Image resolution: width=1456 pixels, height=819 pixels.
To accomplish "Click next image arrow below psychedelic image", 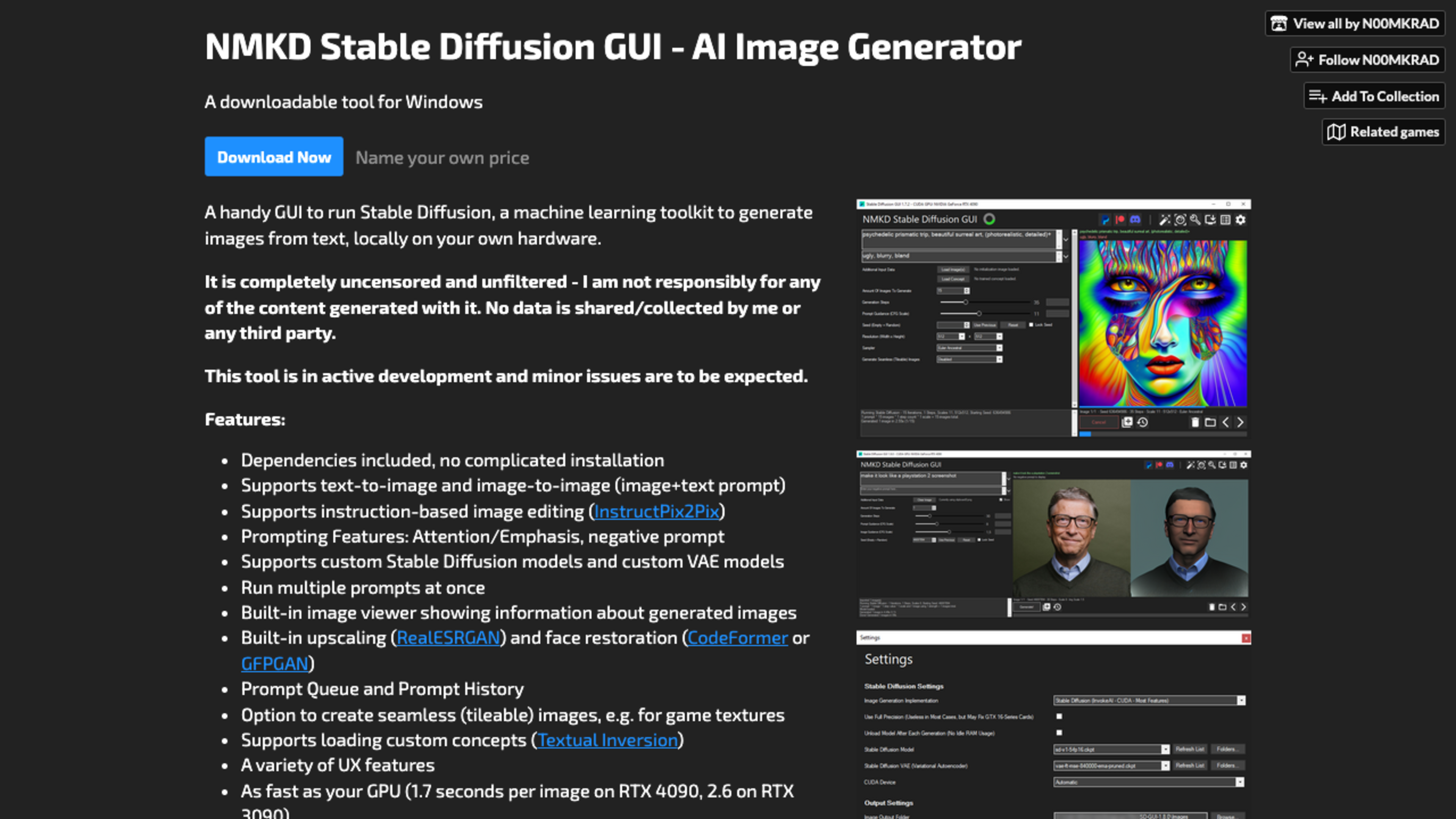I will click(1240, 422).
